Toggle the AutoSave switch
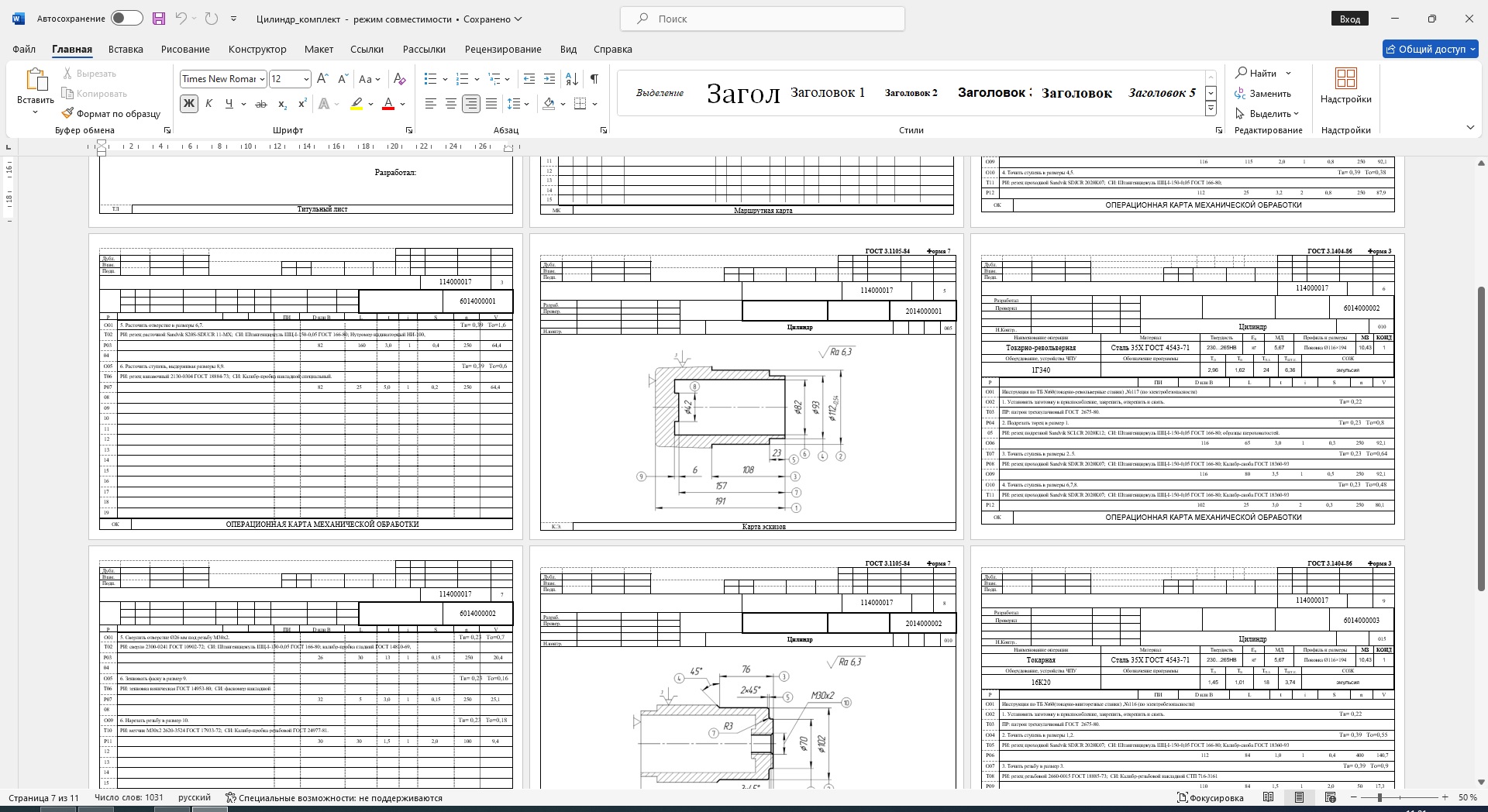 [x=126, y=19]
